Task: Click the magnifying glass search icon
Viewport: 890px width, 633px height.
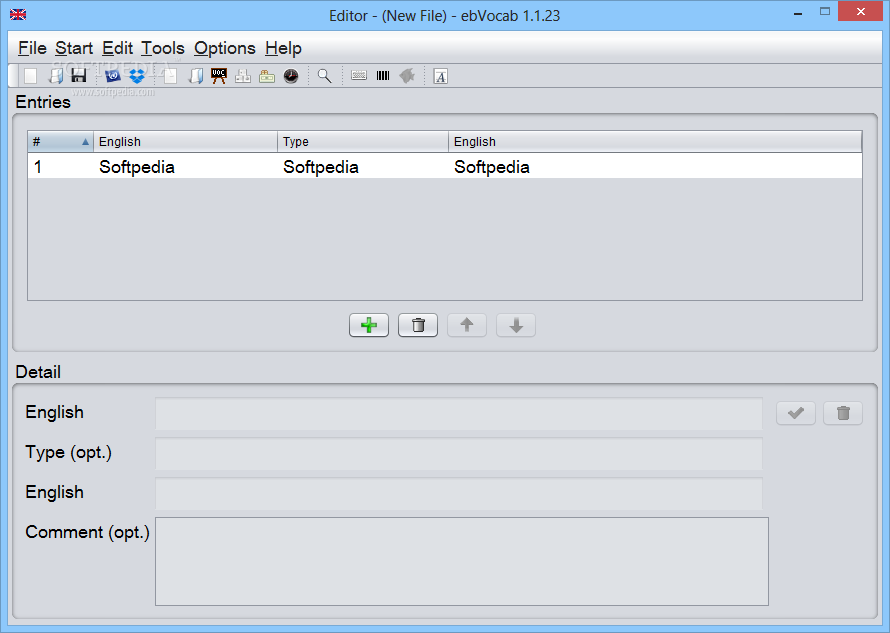Action: (x=325, y=76)
